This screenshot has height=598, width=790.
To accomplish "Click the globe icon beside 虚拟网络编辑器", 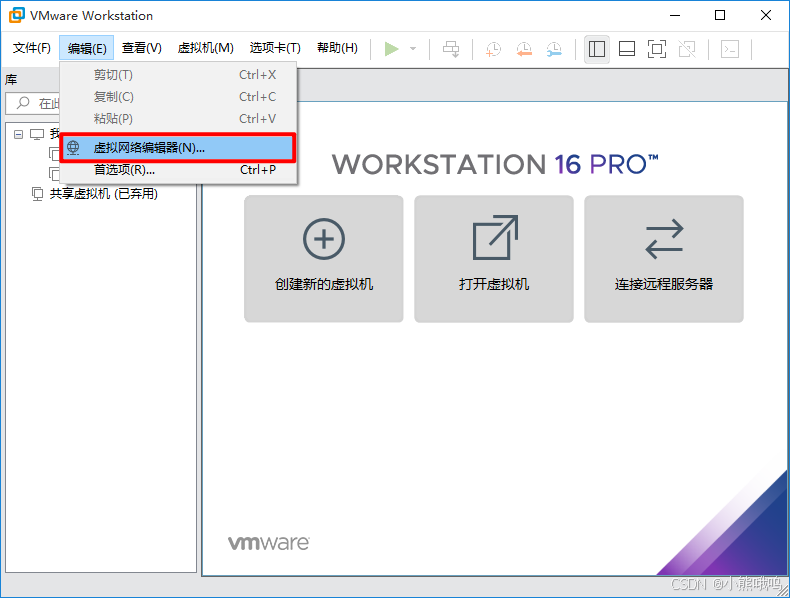I will pyautogui.click(x=74, y=148).
